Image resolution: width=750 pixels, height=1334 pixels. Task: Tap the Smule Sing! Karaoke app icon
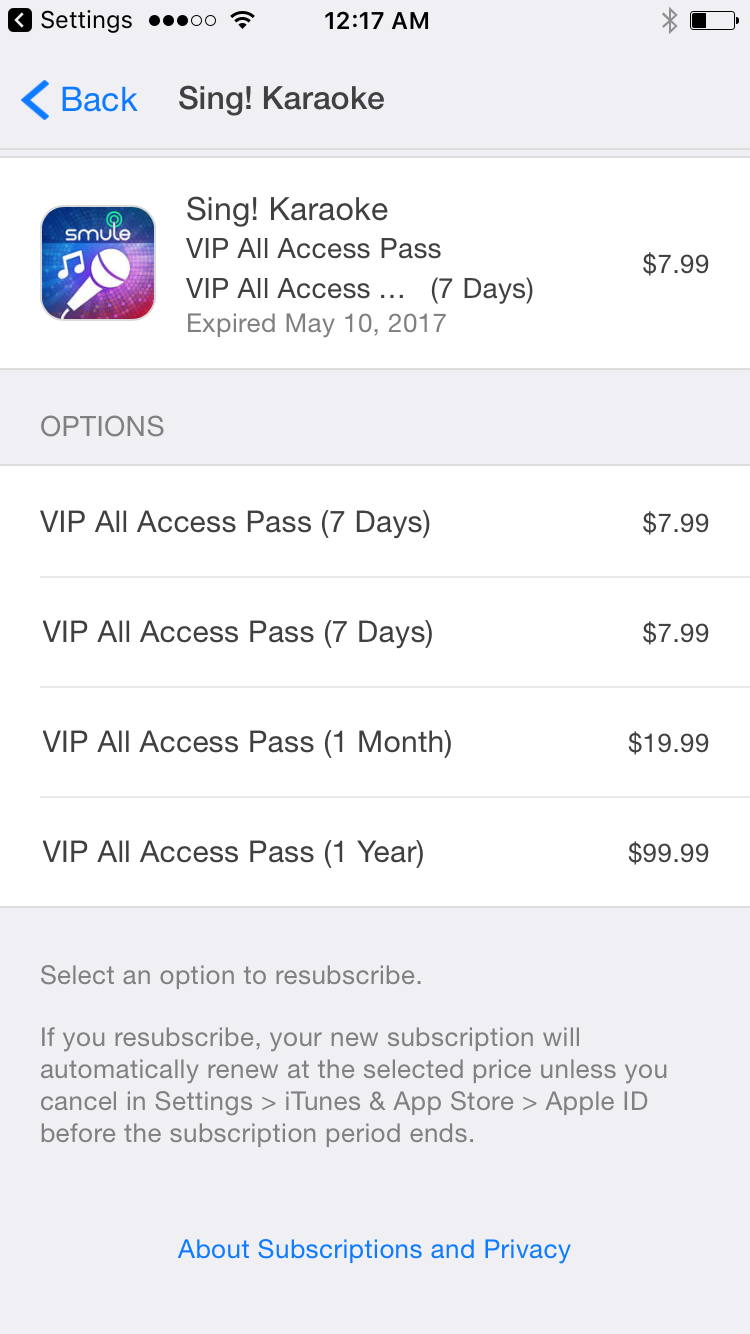click(98, 263)
